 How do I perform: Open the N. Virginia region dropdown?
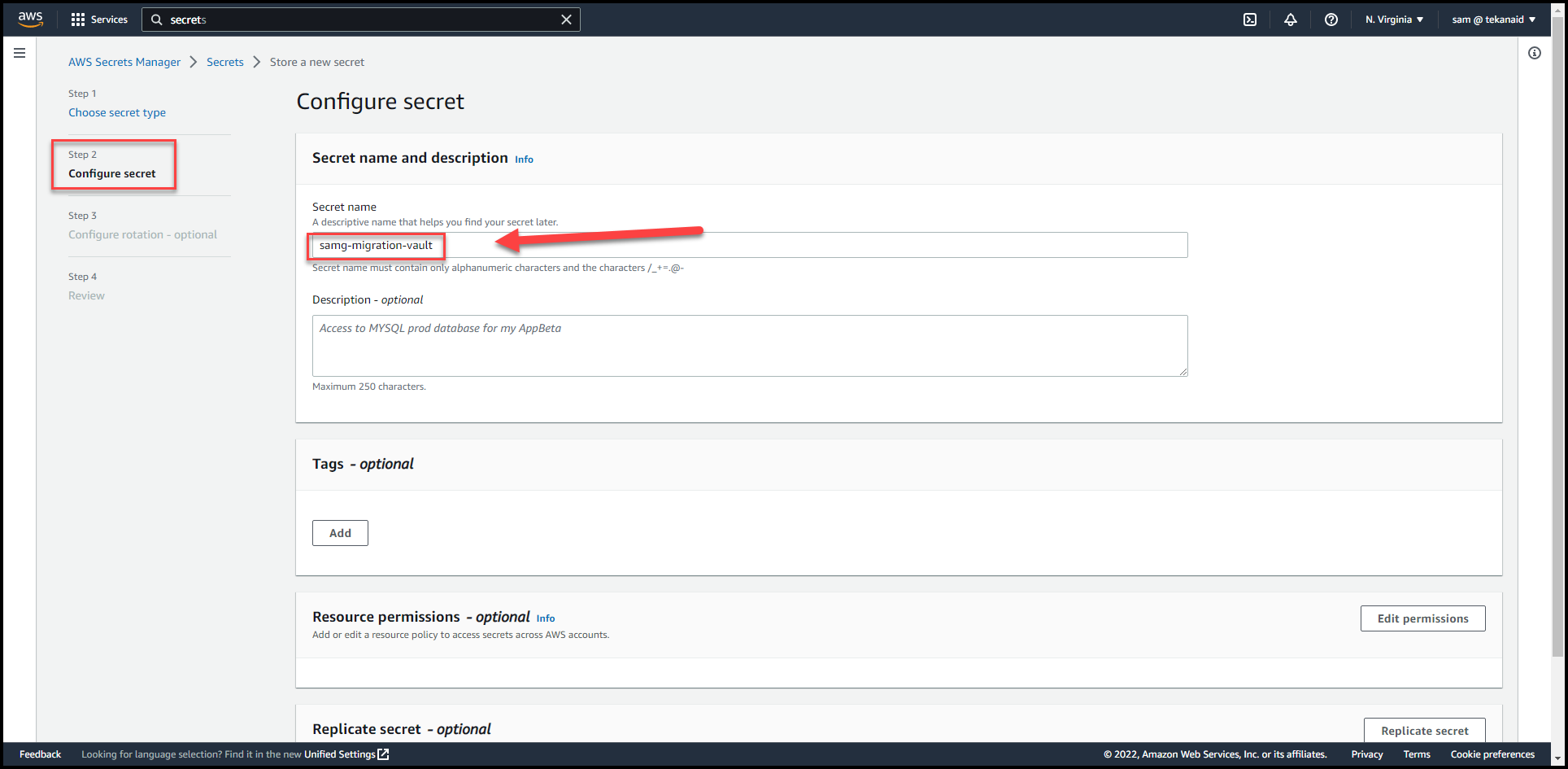pos(1394,19)
